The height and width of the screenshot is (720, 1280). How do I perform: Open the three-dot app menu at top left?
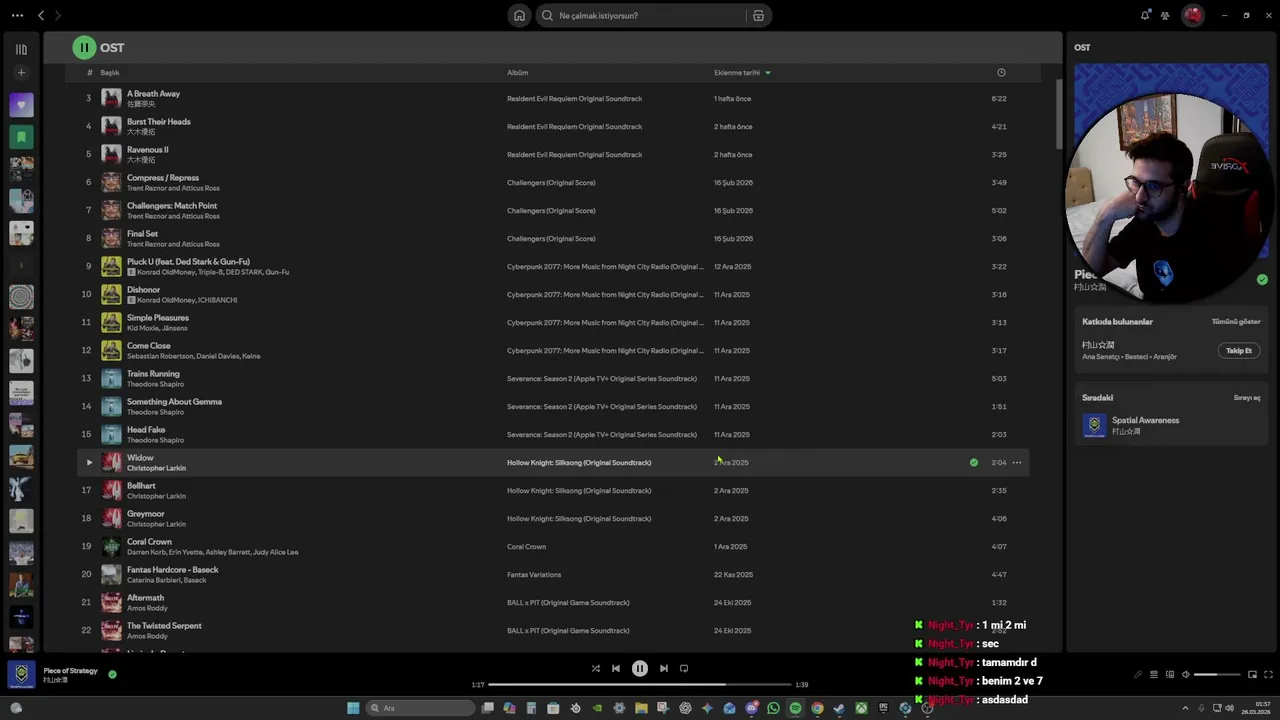click(x=17, y=15)
